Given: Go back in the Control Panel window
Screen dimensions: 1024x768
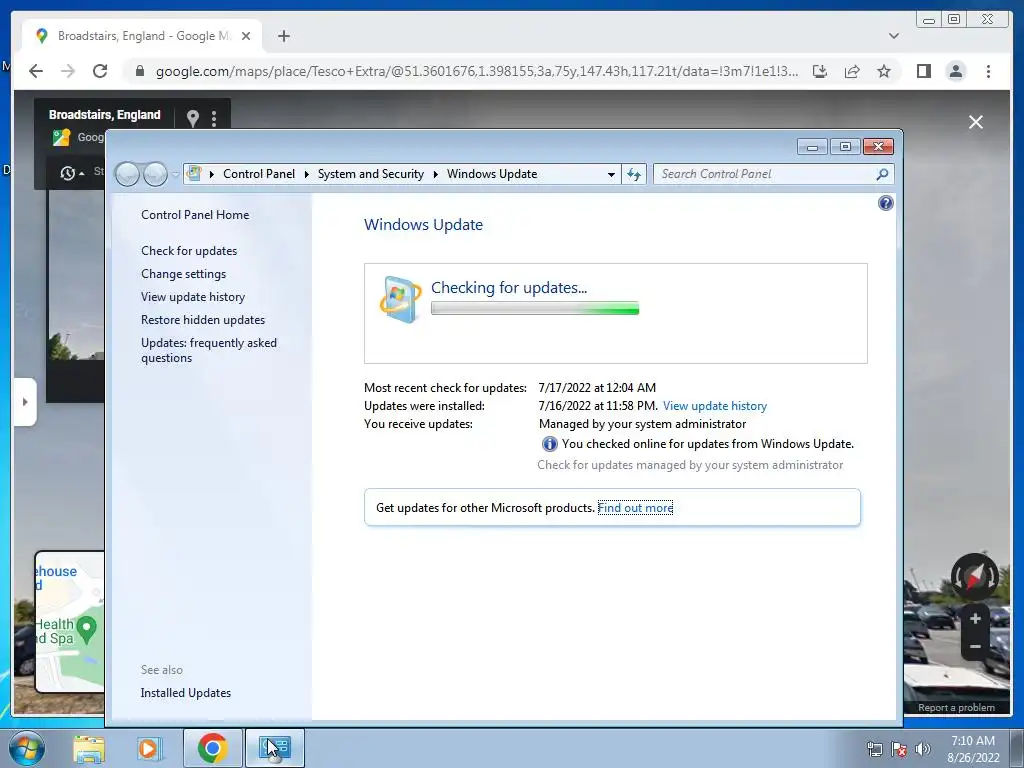Looking at the screenshot, I should (127, 174).
